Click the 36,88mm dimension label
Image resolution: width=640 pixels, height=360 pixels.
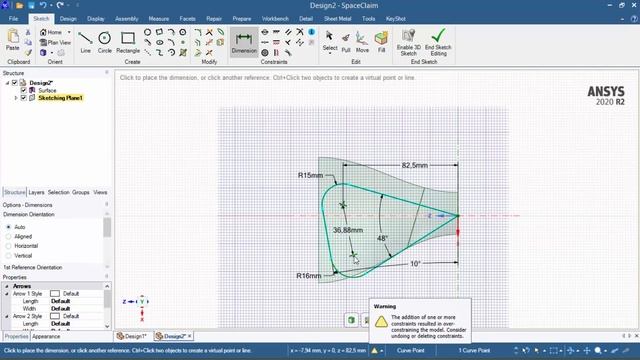(348, 230)
